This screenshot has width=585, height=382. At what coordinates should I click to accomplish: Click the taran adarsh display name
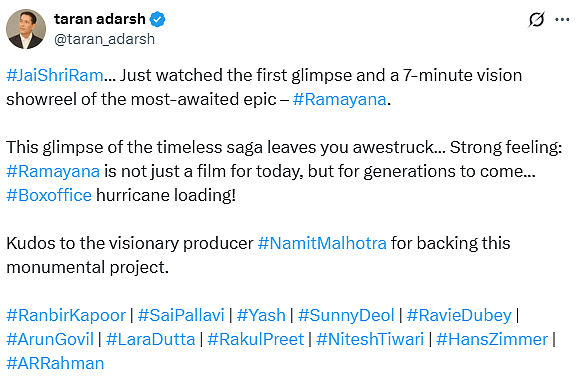pos(100,19)
